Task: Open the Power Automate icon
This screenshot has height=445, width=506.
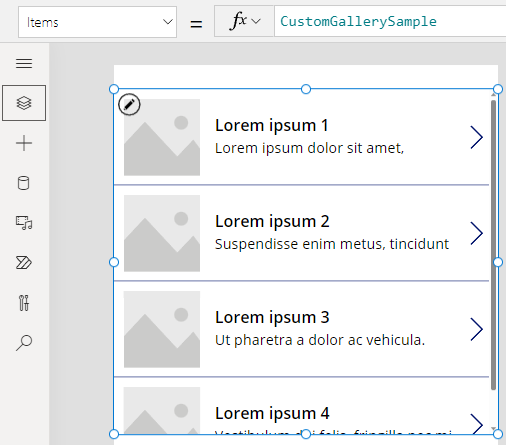Action: pyautogui.click(x=24, y=263)
